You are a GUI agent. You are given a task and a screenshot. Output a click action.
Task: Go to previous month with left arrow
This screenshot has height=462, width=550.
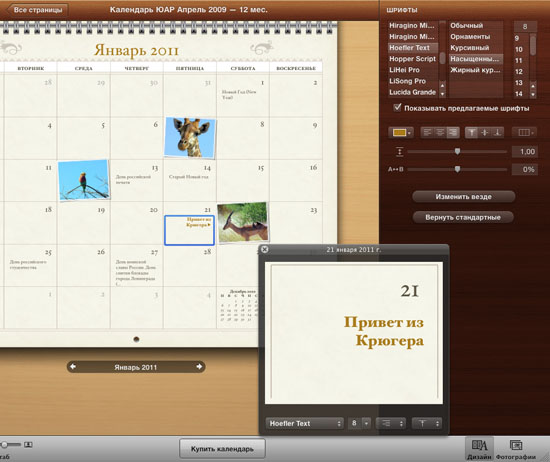click(73, 367)
